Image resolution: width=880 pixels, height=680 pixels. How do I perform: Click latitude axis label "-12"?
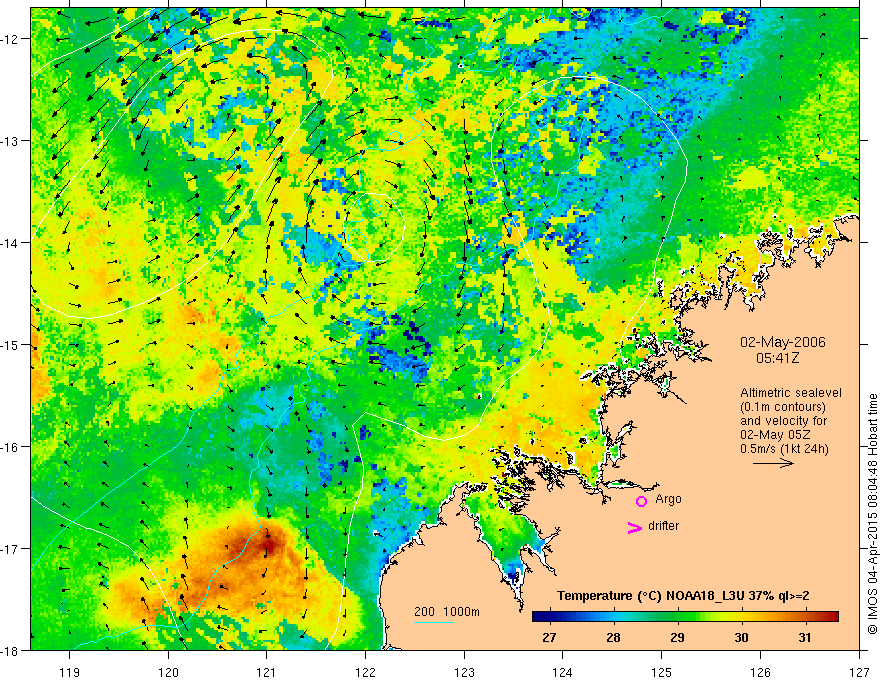pos(10,39)
